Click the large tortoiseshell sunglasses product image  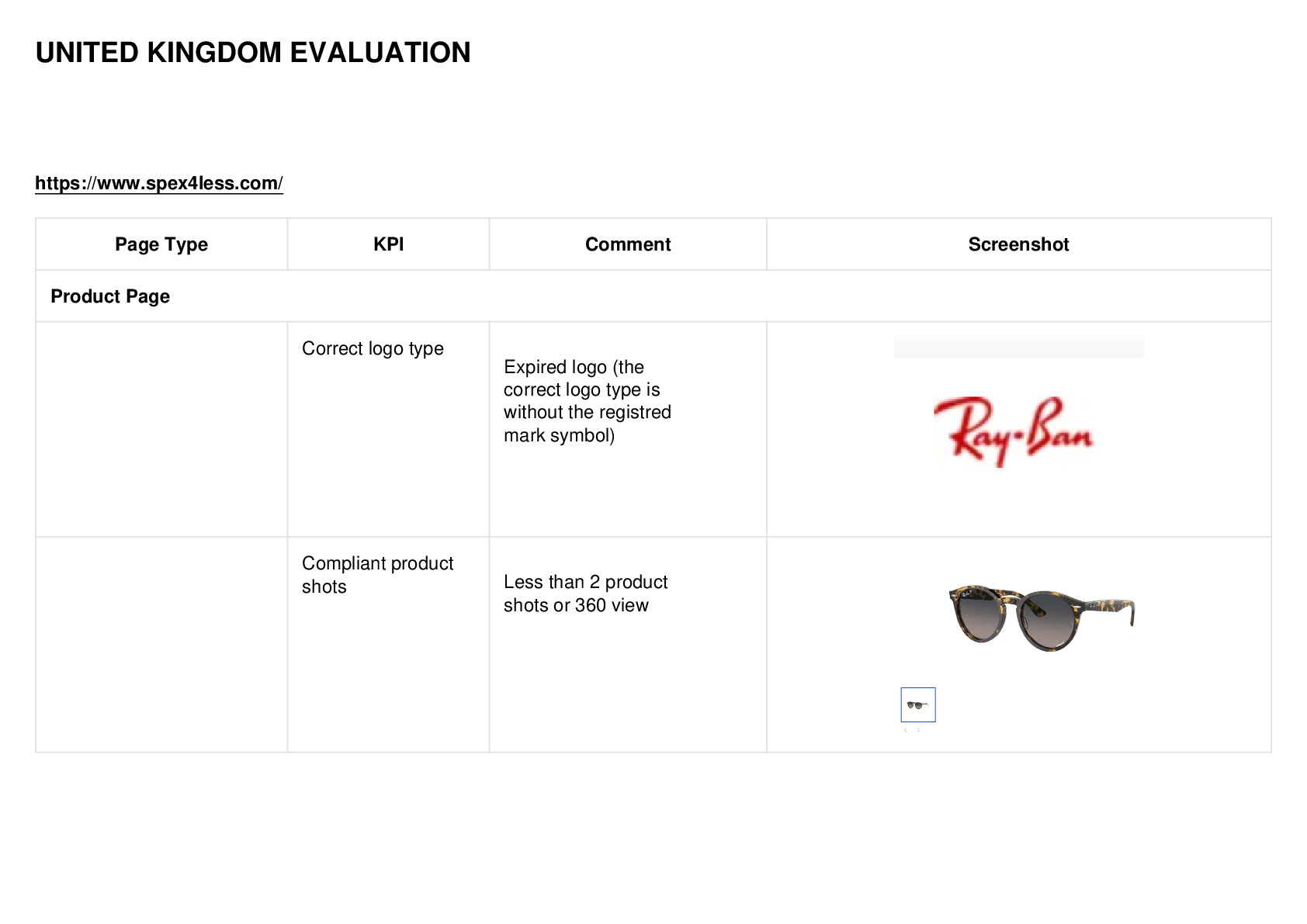pyautogui.click(x=1042, y=618)
